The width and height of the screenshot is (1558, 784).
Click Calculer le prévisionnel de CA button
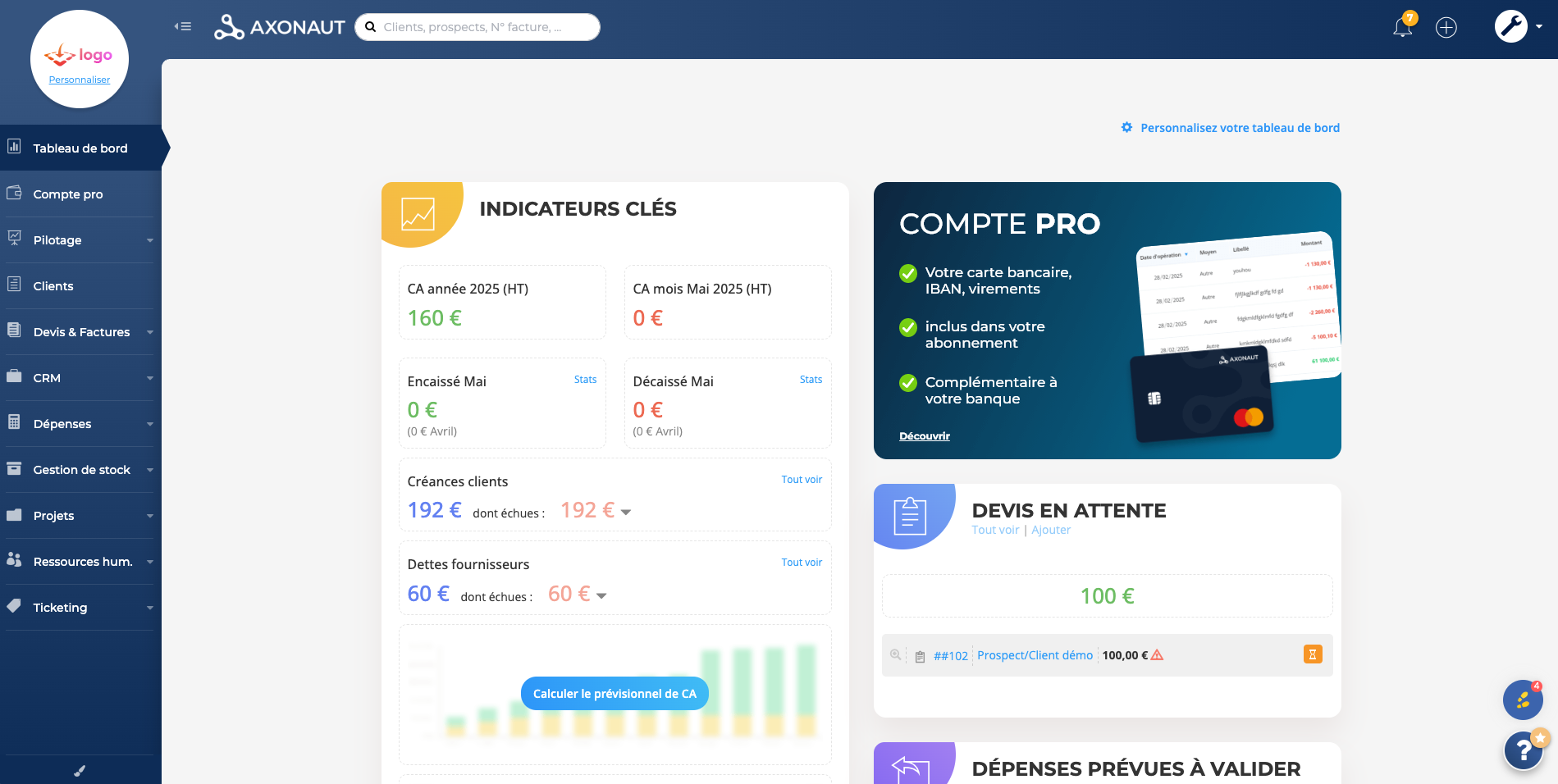click(615, 694)
